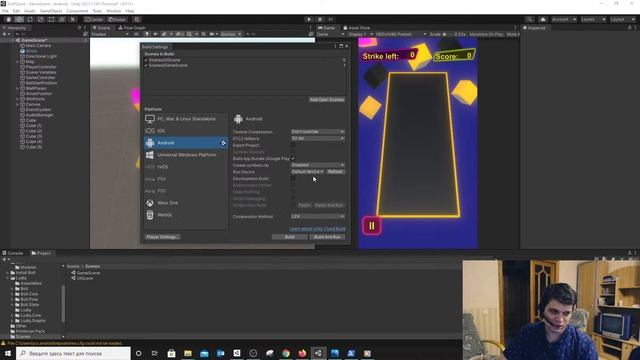Select Main Camera in the Hierarchy
The image size is (640, 360).
click(38, 46)
